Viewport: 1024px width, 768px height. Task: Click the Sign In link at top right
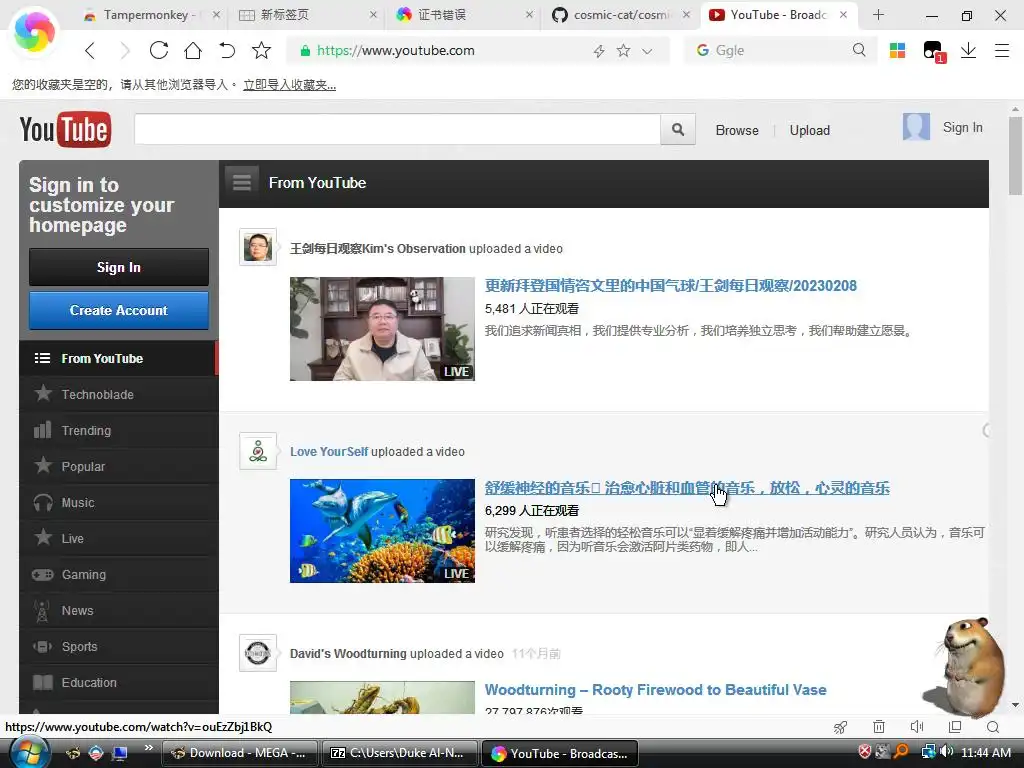pos(962,127)
